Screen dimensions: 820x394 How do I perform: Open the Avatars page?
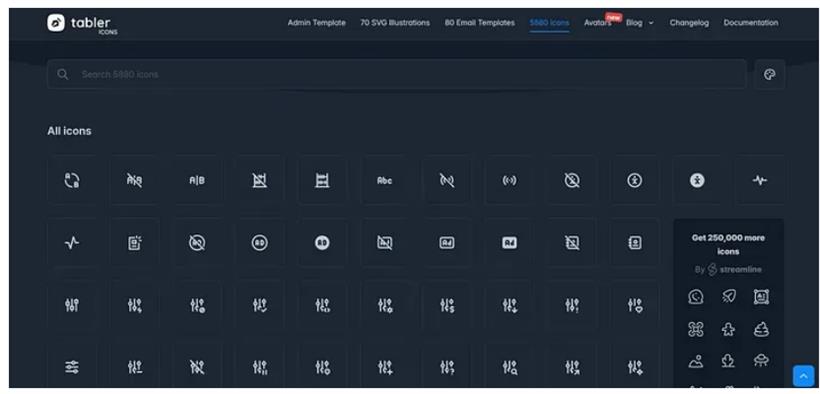pyautogui.click(x=598, y=22)
